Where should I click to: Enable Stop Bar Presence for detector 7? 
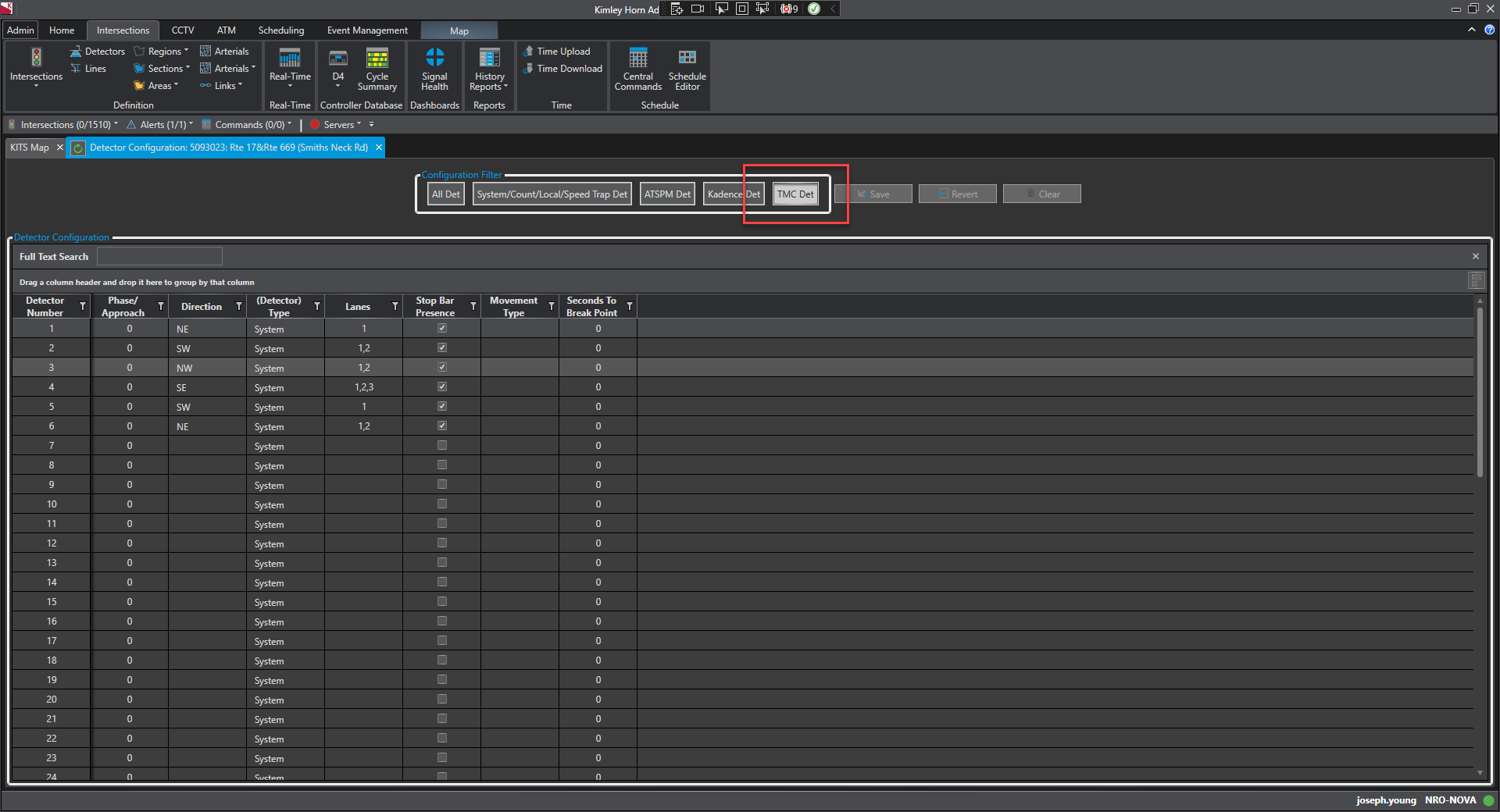pos(442,446)
